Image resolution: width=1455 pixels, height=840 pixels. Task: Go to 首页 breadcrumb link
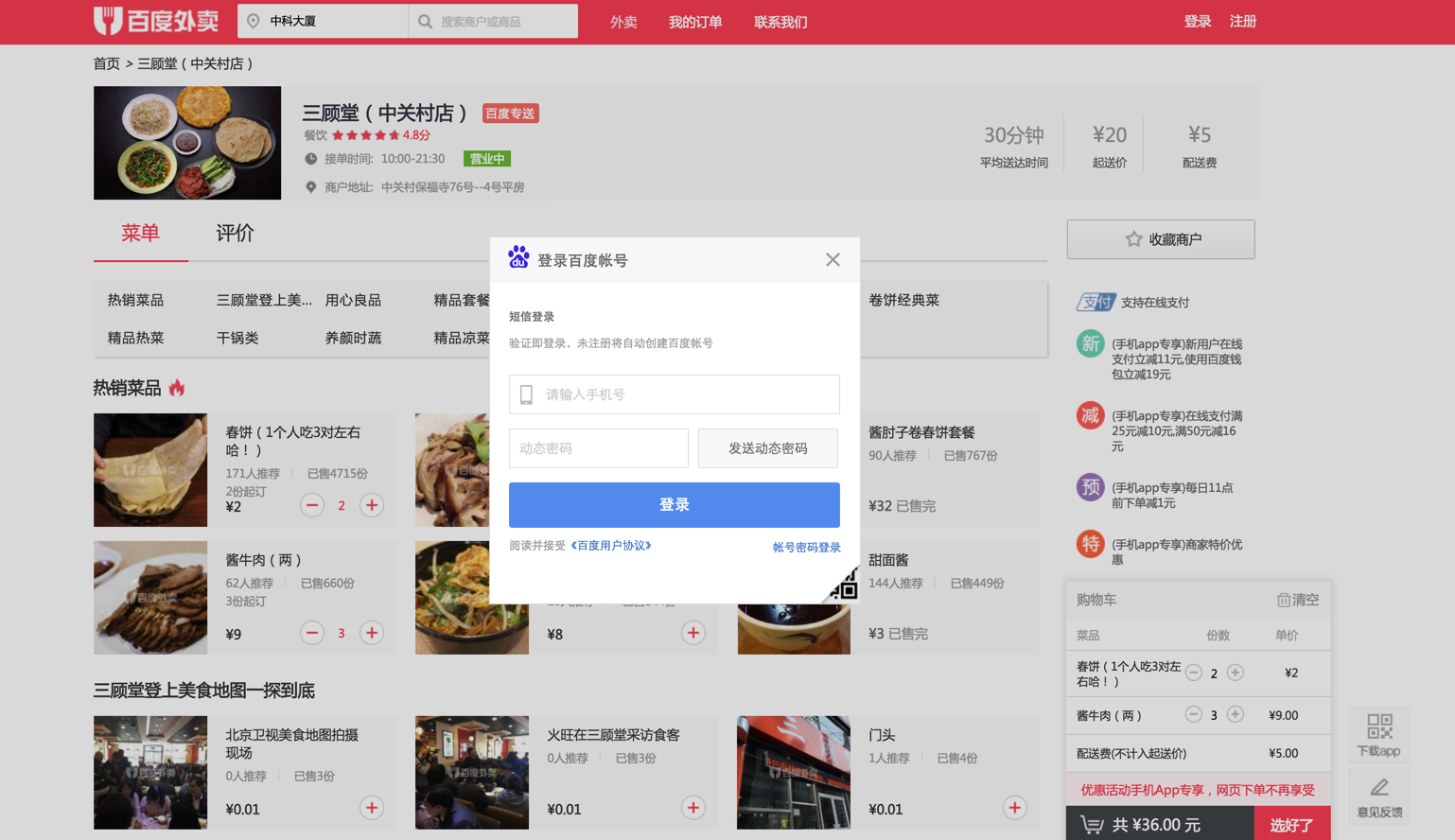107,63
